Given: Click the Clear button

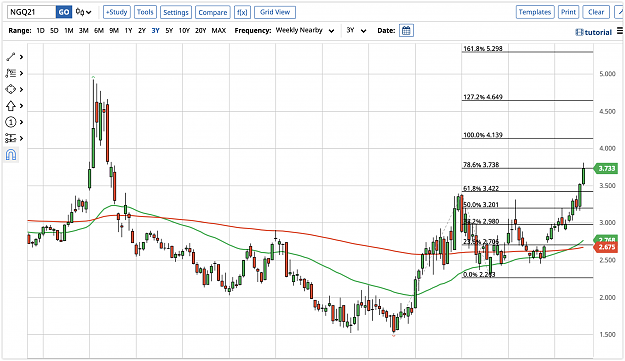Looking at the screenshot, I should [596, 12].
